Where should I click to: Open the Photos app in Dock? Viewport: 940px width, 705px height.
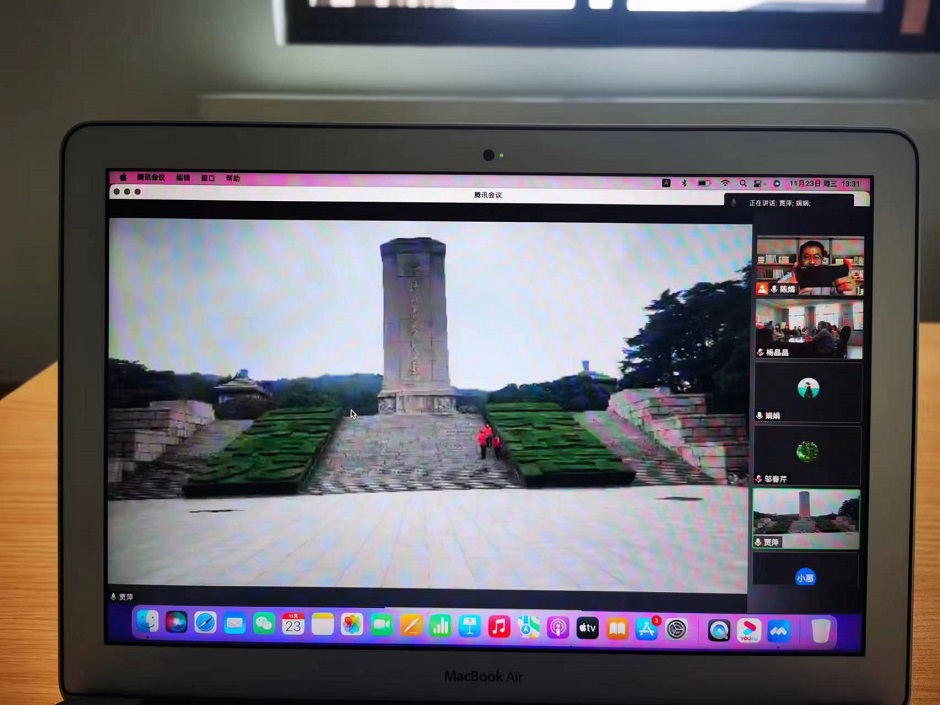tap(352, 625)
